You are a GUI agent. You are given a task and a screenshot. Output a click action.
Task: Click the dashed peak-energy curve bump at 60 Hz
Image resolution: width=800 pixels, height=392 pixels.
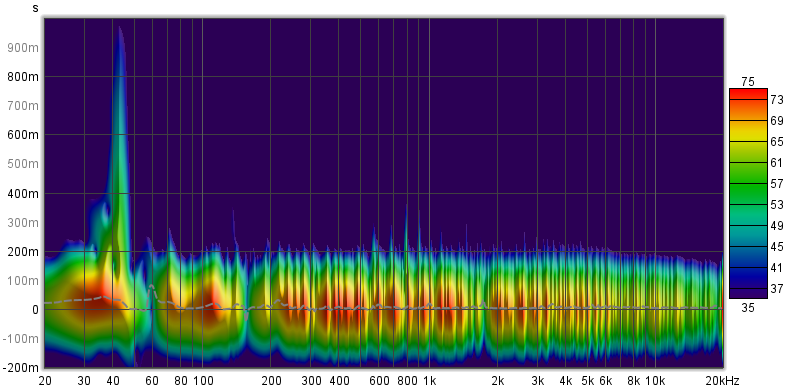point(152,290)
